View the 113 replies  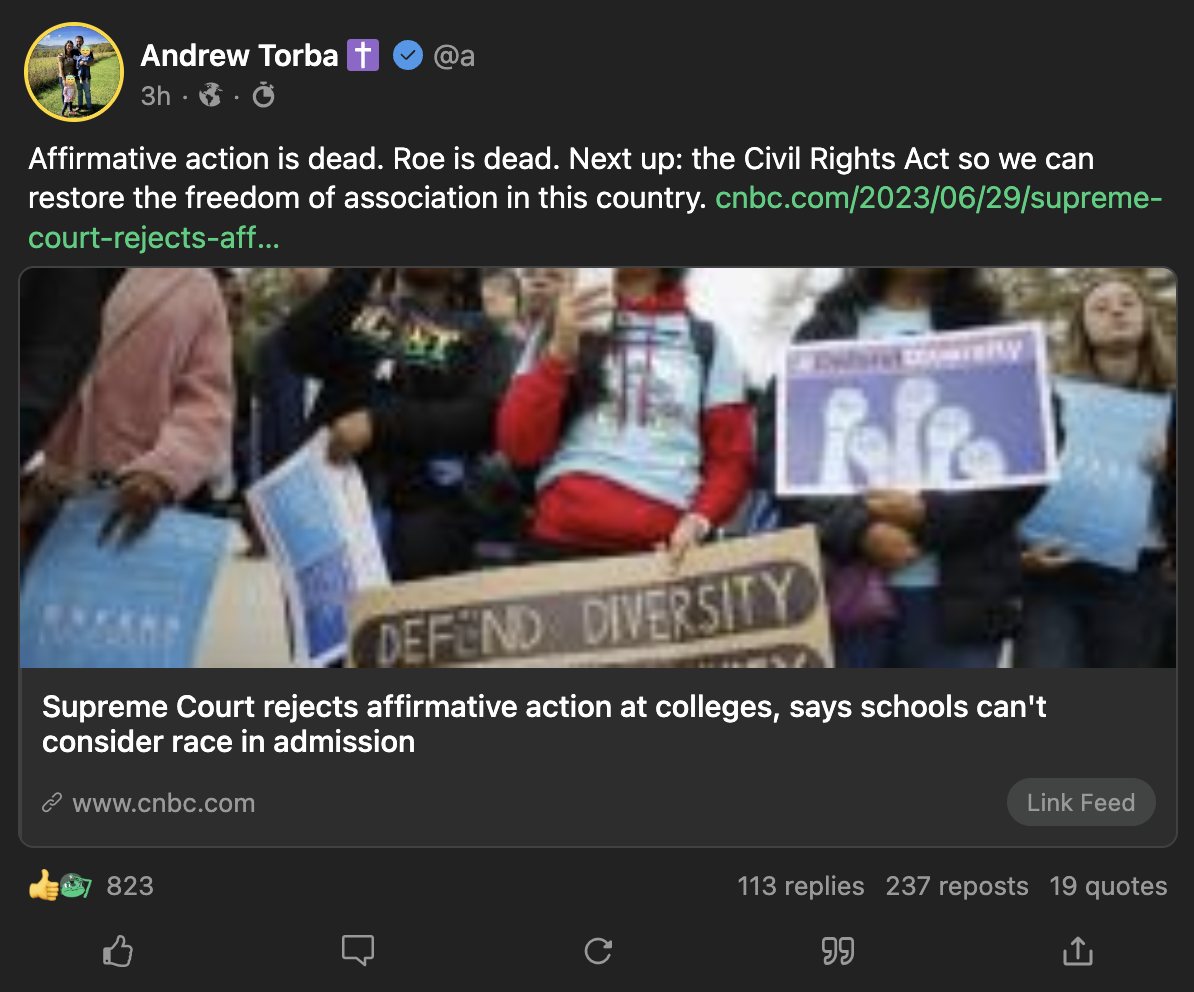tap(800, 886)
